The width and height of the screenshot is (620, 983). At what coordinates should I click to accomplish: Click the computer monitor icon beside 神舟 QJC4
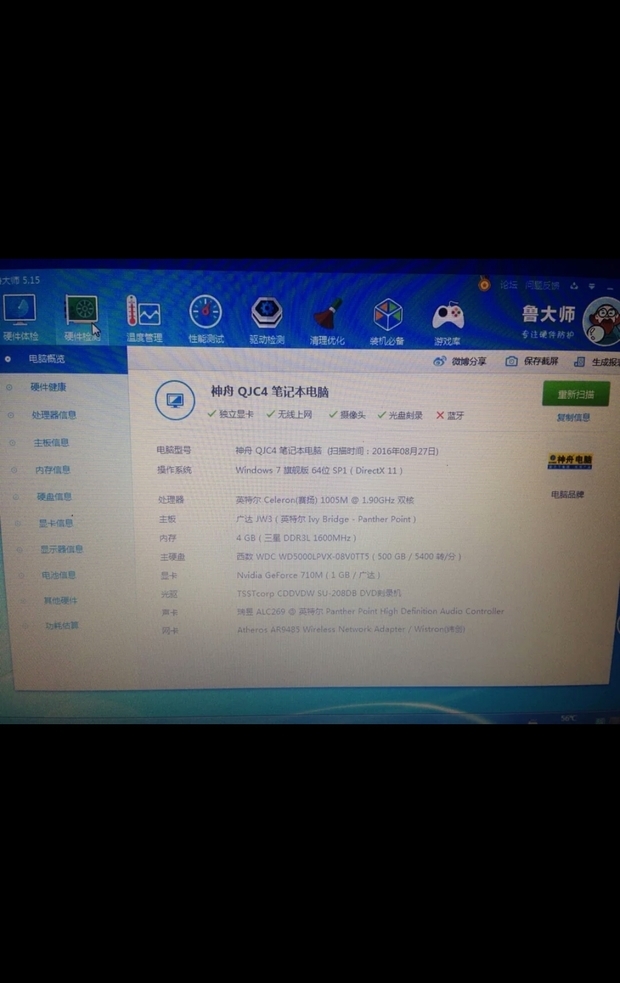pos(175,400)
